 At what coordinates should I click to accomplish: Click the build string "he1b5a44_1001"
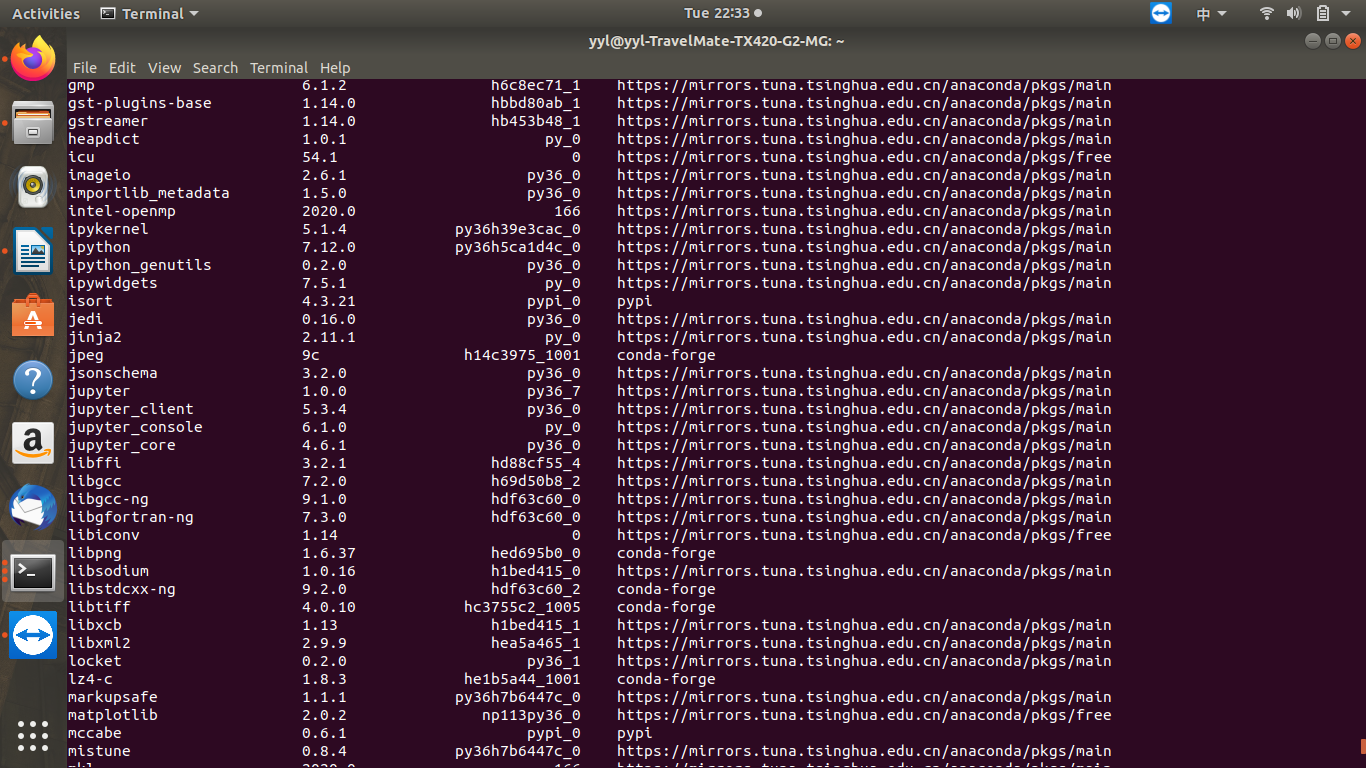522,679
